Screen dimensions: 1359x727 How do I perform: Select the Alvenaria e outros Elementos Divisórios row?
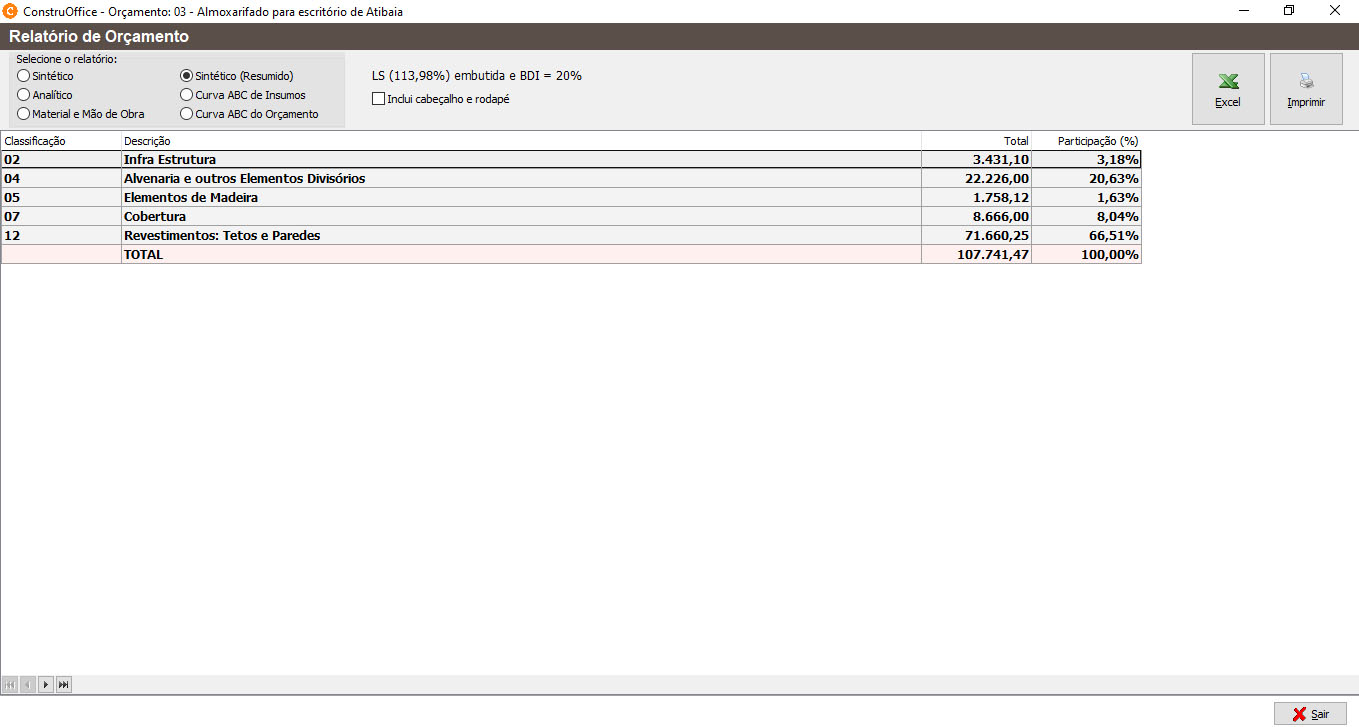[570, 178]
